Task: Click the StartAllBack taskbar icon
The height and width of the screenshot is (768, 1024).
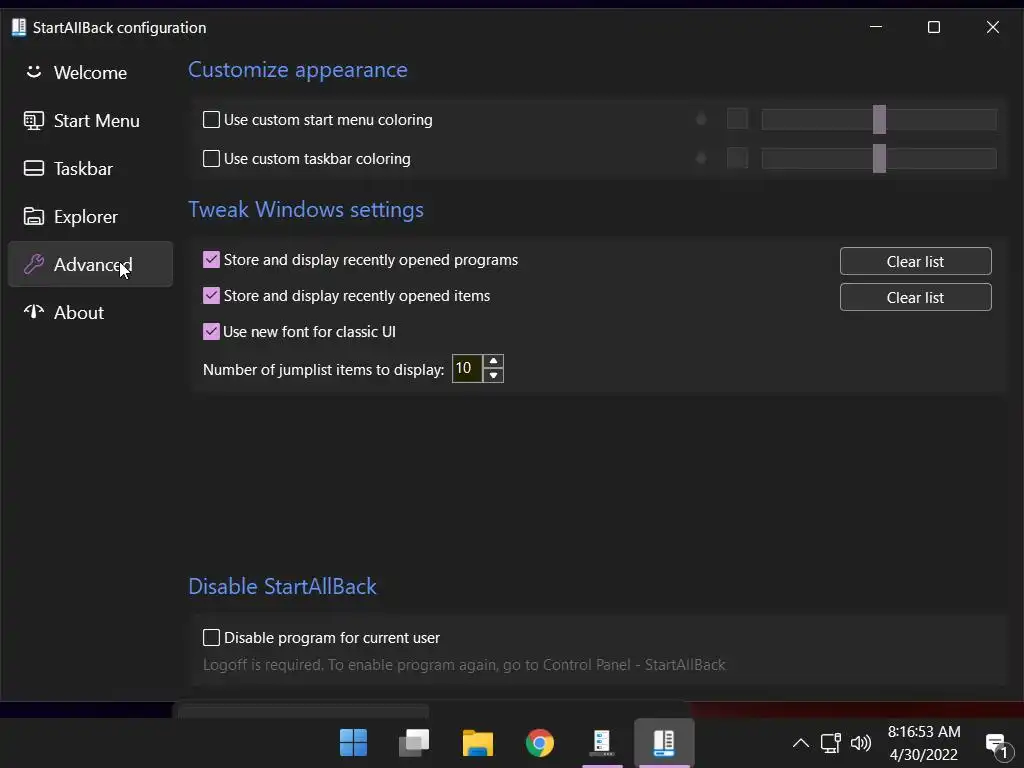Action: pos(664,743)
